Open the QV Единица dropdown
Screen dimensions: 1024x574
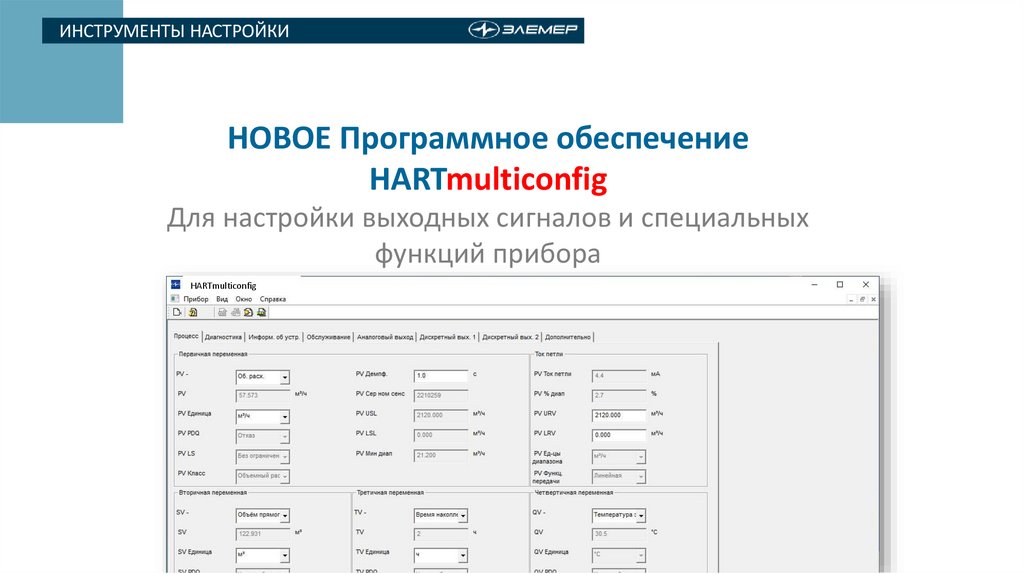coord(619,555)
